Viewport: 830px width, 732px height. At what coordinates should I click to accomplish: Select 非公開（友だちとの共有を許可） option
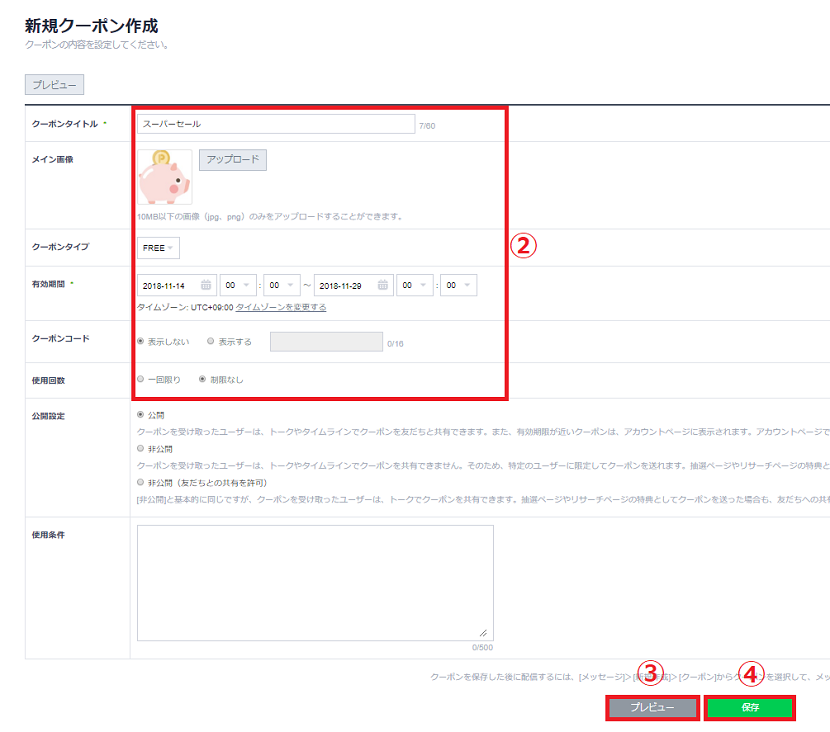(141, 482)
